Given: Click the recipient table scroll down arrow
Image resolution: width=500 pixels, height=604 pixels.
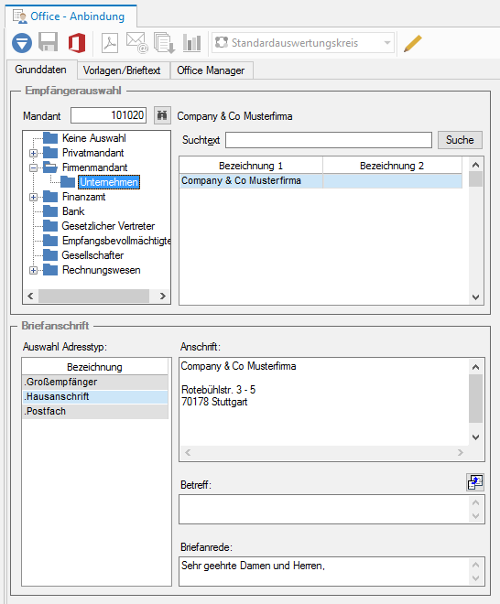Looking at the screenshot, I should [x=476, y=297].
